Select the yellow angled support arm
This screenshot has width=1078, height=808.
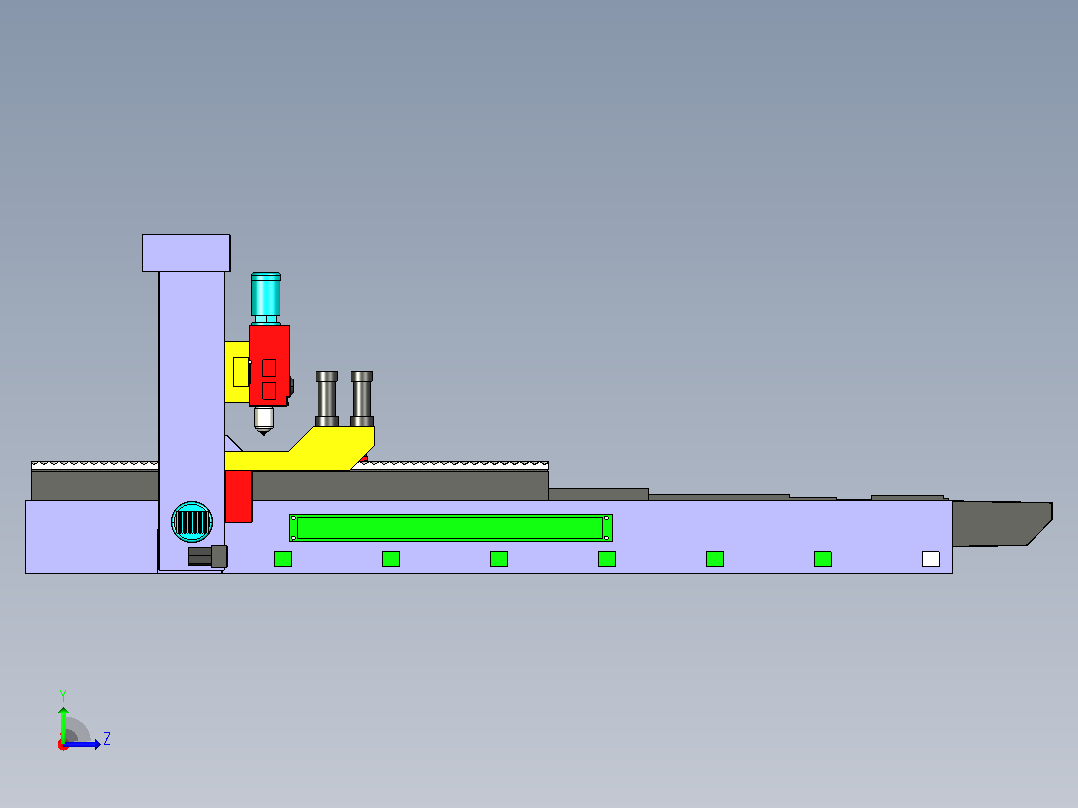pos(302,448)
